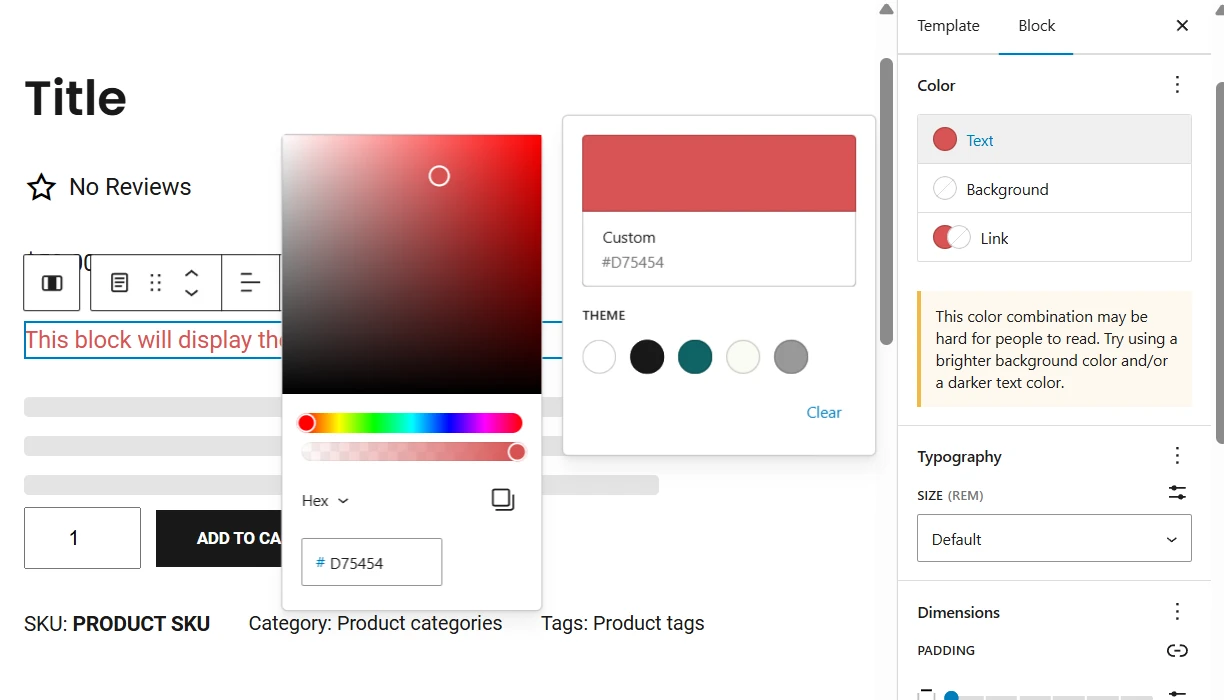Screen dimensions: 1224x700
Task: Pick the teal theme color swatch
Action: point(695,357)
